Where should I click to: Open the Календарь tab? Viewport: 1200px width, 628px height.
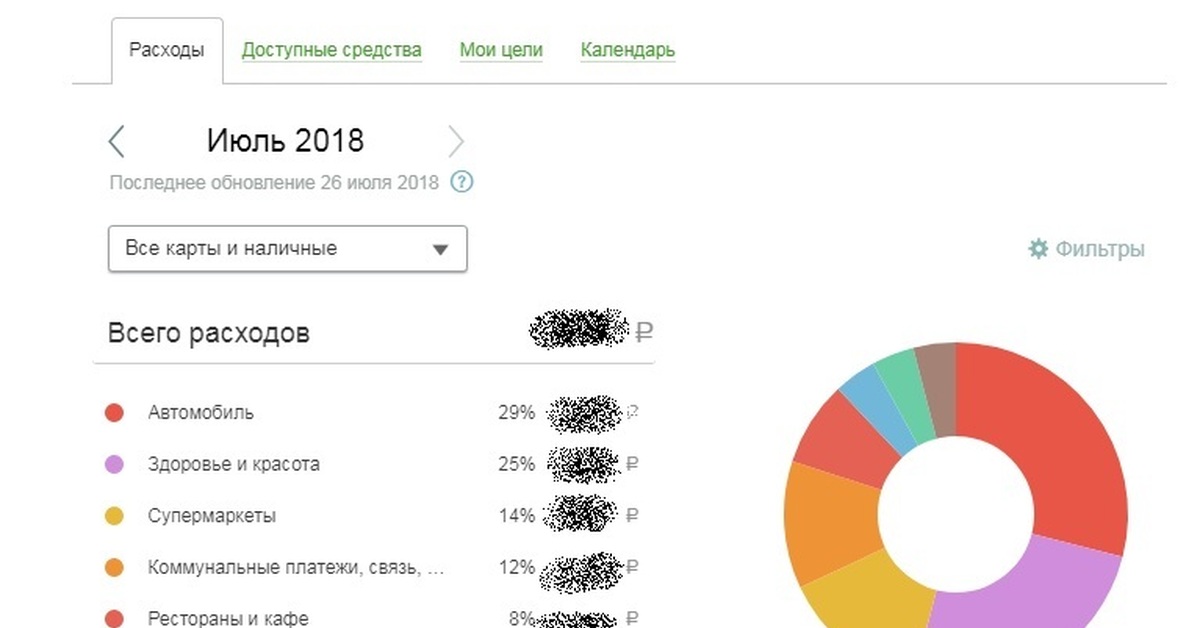tap(627, 50)
